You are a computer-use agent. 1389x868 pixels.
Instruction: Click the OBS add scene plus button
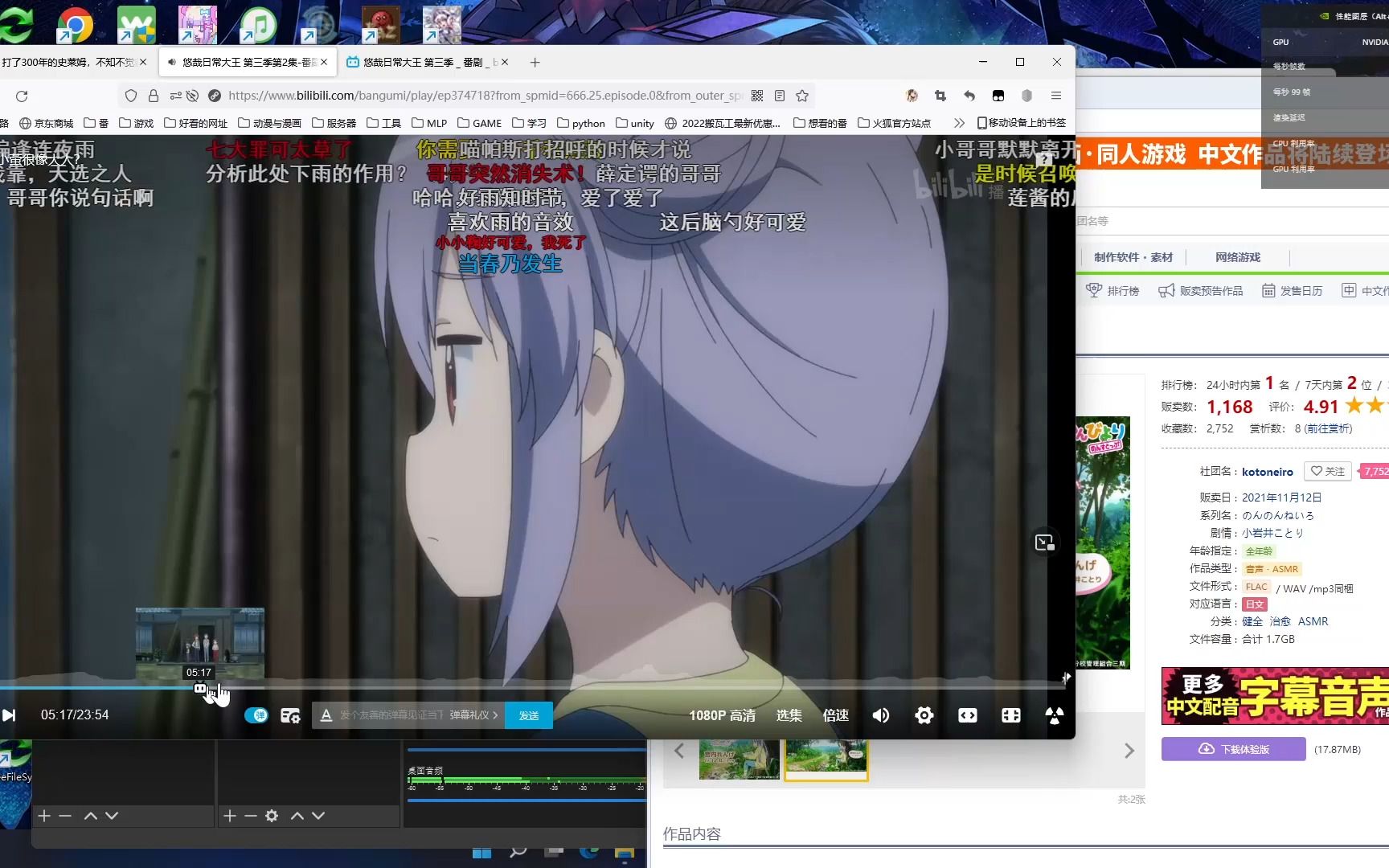[x=44, y=816]
